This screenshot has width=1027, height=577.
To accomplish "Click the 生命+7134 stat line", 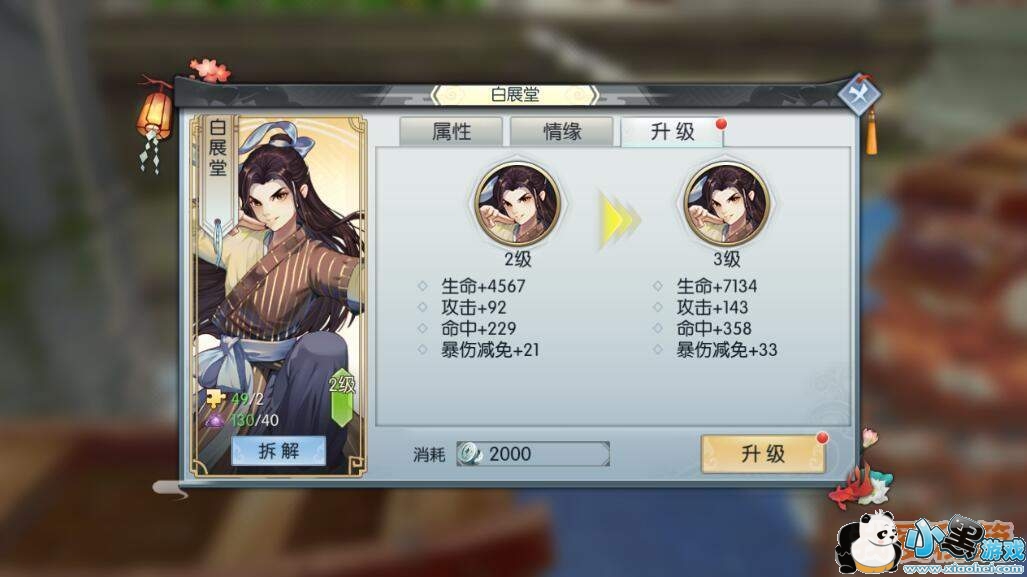I will (x=717, y=286).
